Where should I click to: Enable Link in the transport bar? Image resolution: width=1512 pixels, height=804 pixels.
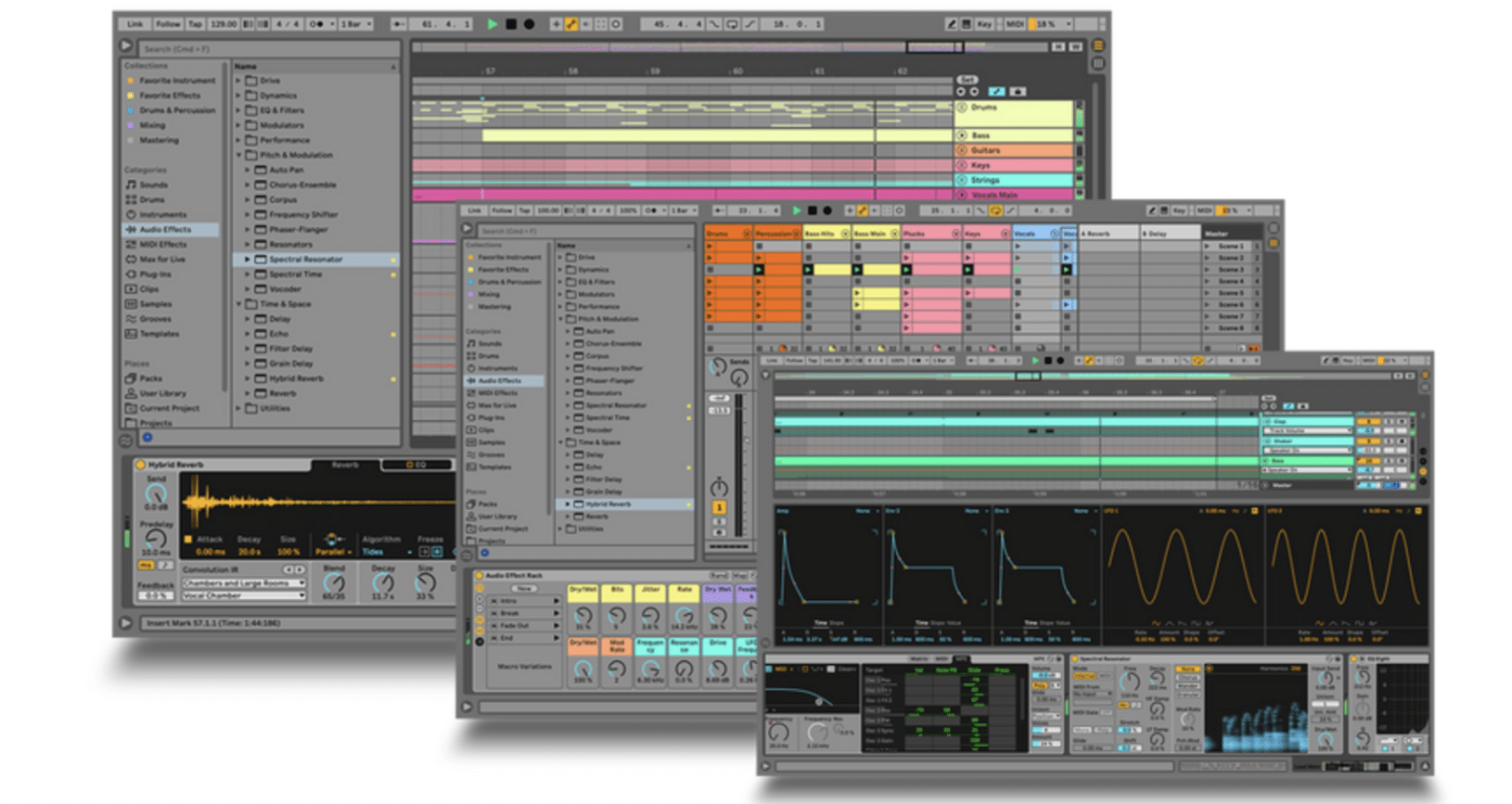135,25
